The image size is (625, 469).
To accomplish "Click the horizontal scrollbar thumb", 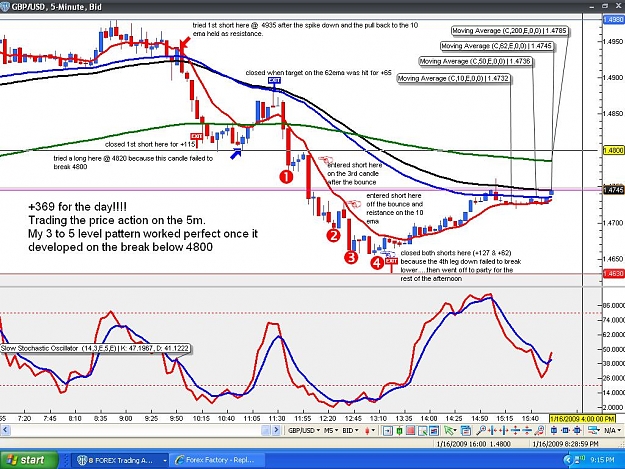I will click(266, 430).
